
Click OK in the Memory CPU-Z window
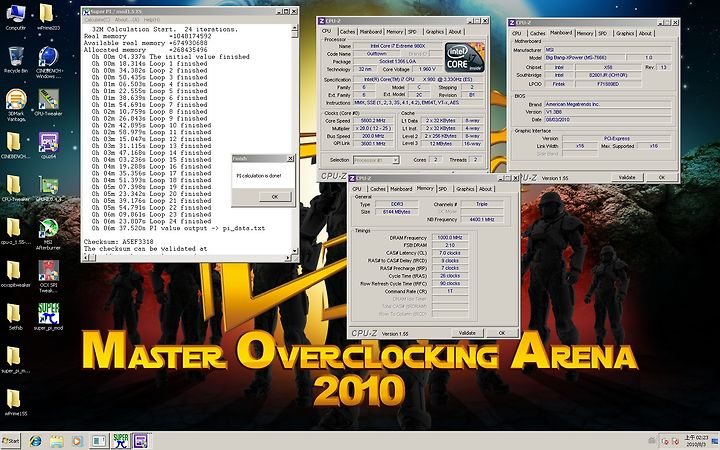pyautogui.click(x=502, y=333)
